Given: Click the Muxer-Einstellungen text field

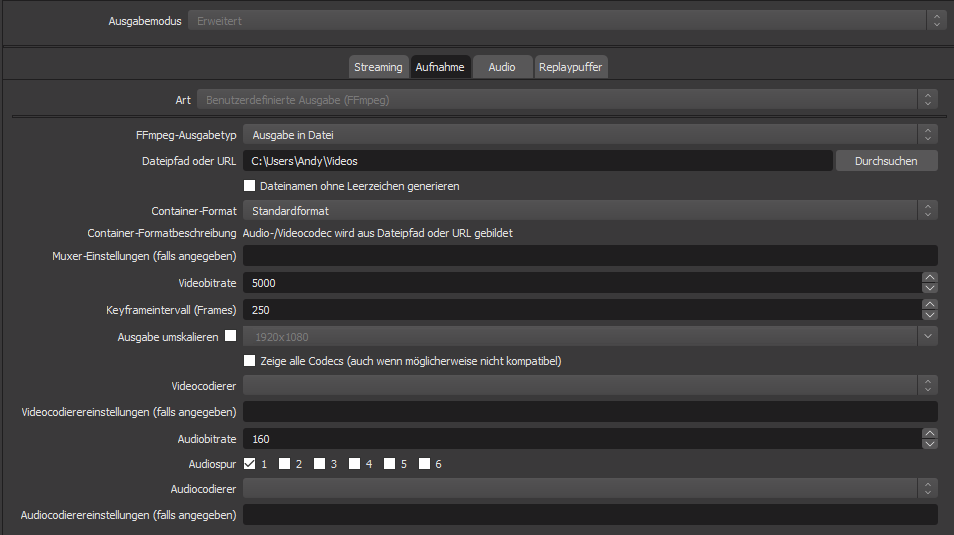Looking at the screenshot, I should coord(590,256).
